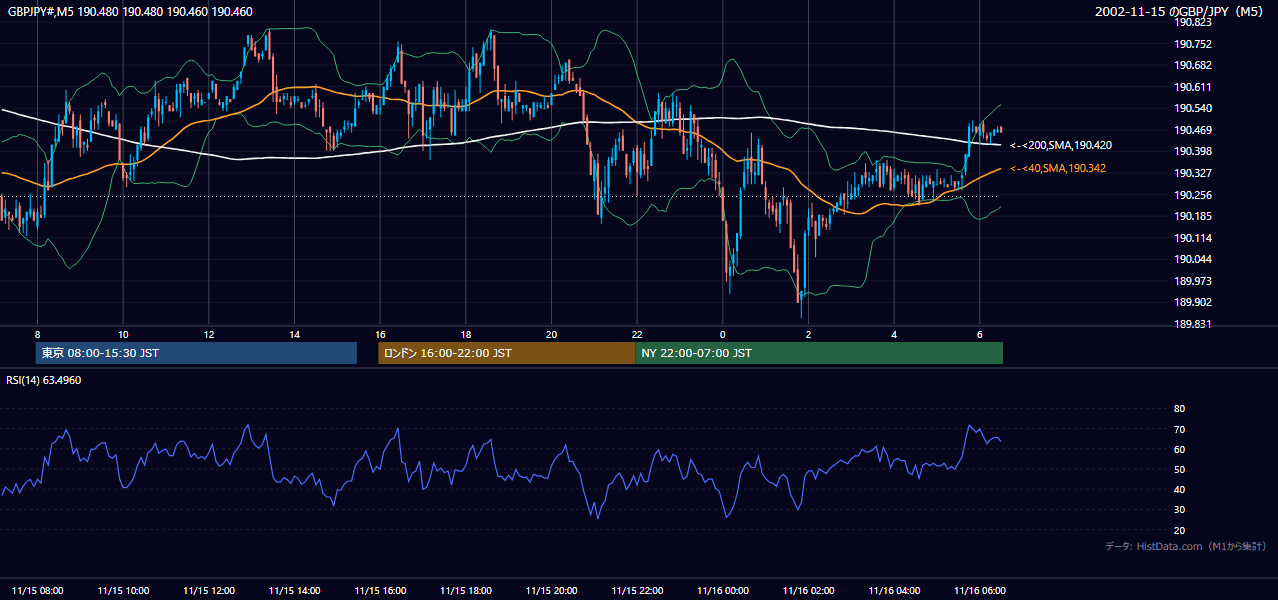This screenshot has width=1278, height=600.
Task: Click the 11/15 18:00 time label
Action: pos(467,590)
